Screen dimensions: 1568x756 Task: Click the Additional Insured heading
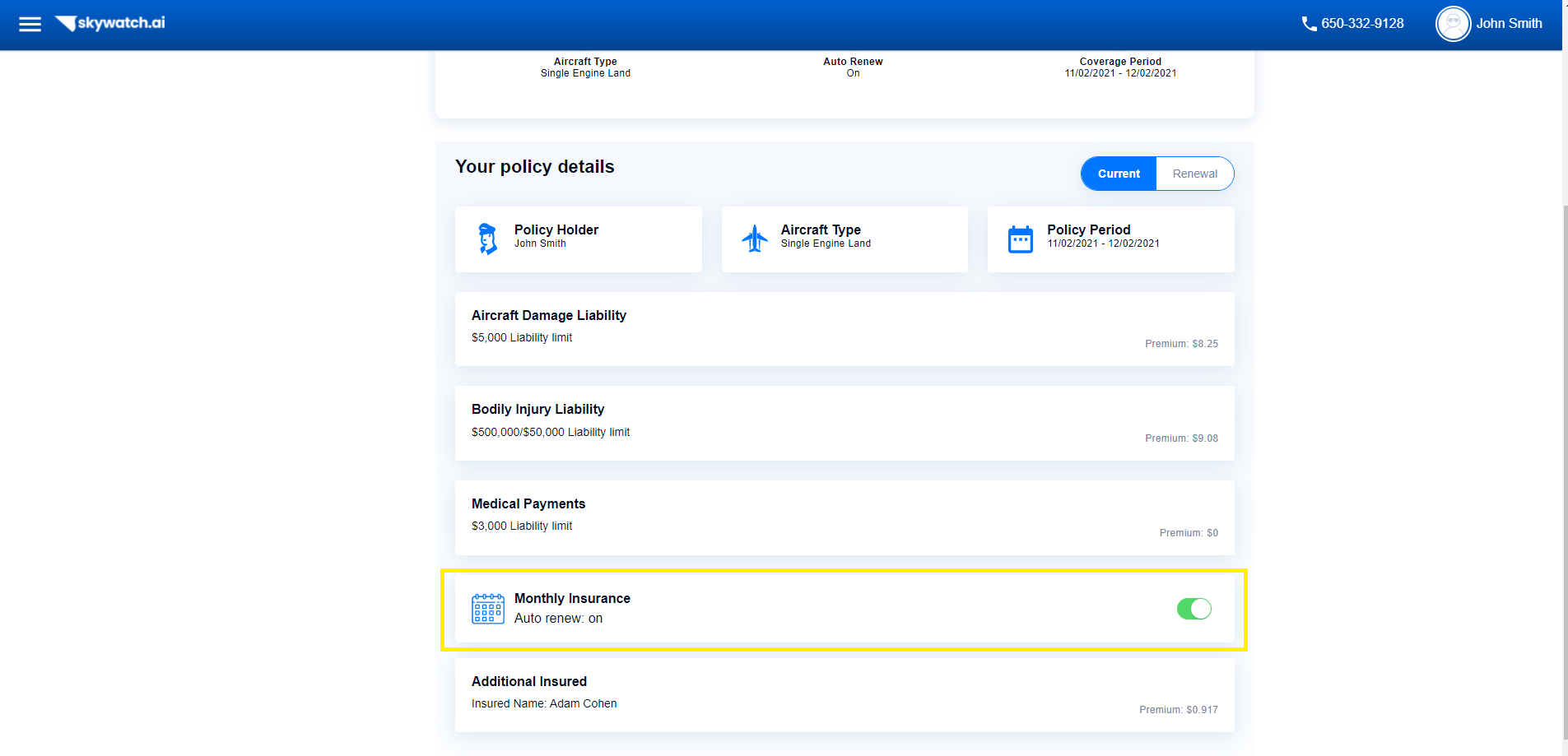coord(529,681)
